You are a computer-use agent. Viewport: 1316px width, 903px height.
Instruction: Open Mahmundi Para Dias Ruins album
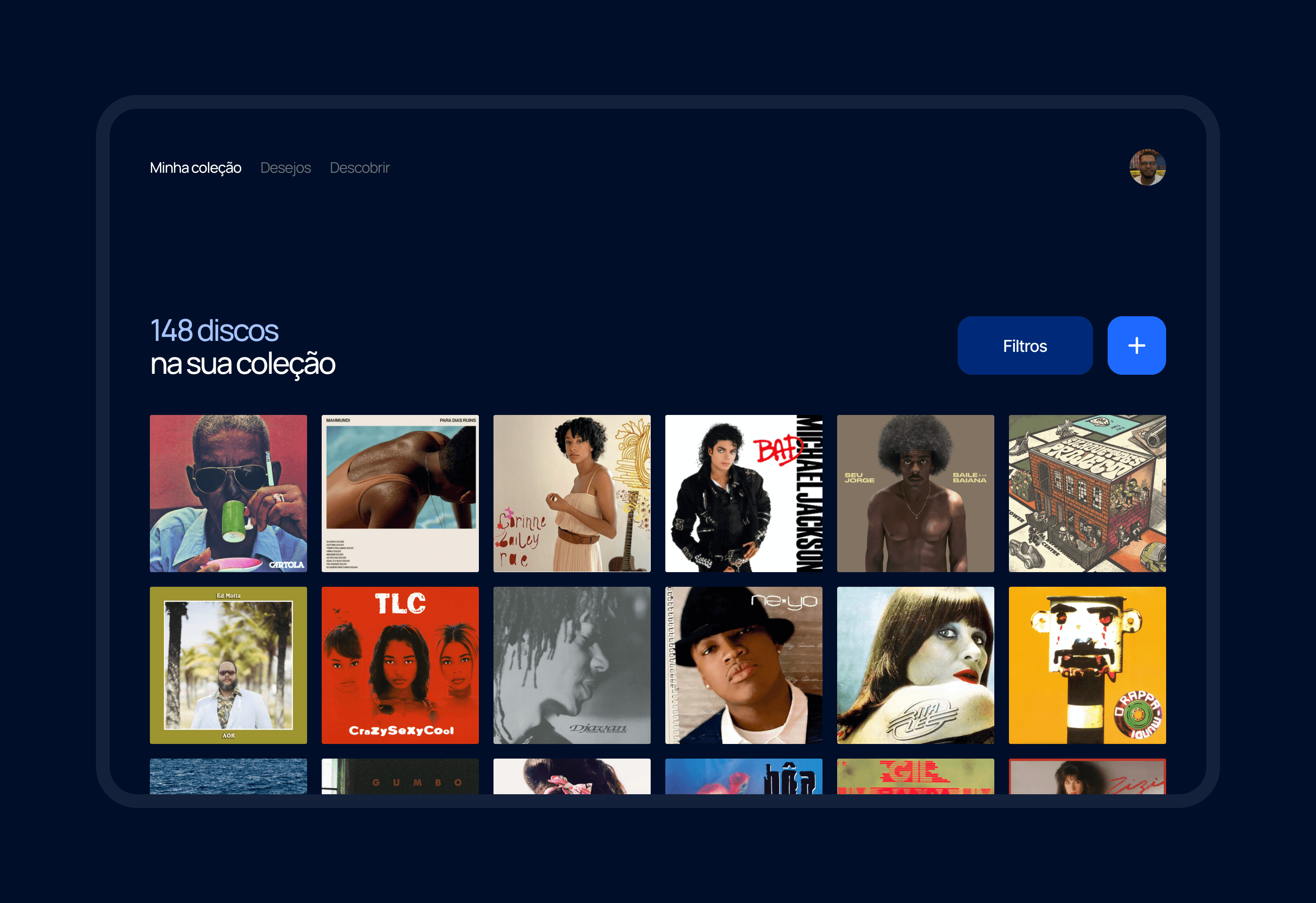coord(400,493)
